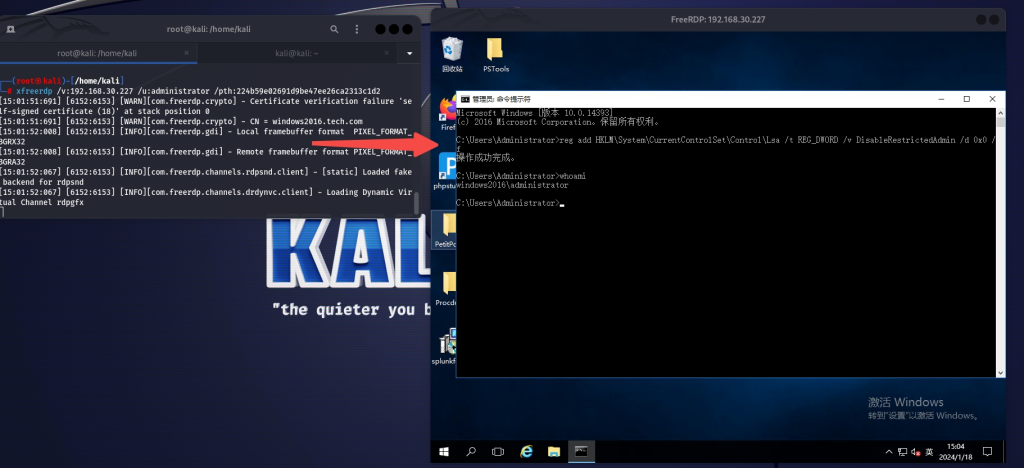Open the Command Prompt title bar system menu icon
The height and width of the screenshot is (468, 1024).
[x=465, y=99]
